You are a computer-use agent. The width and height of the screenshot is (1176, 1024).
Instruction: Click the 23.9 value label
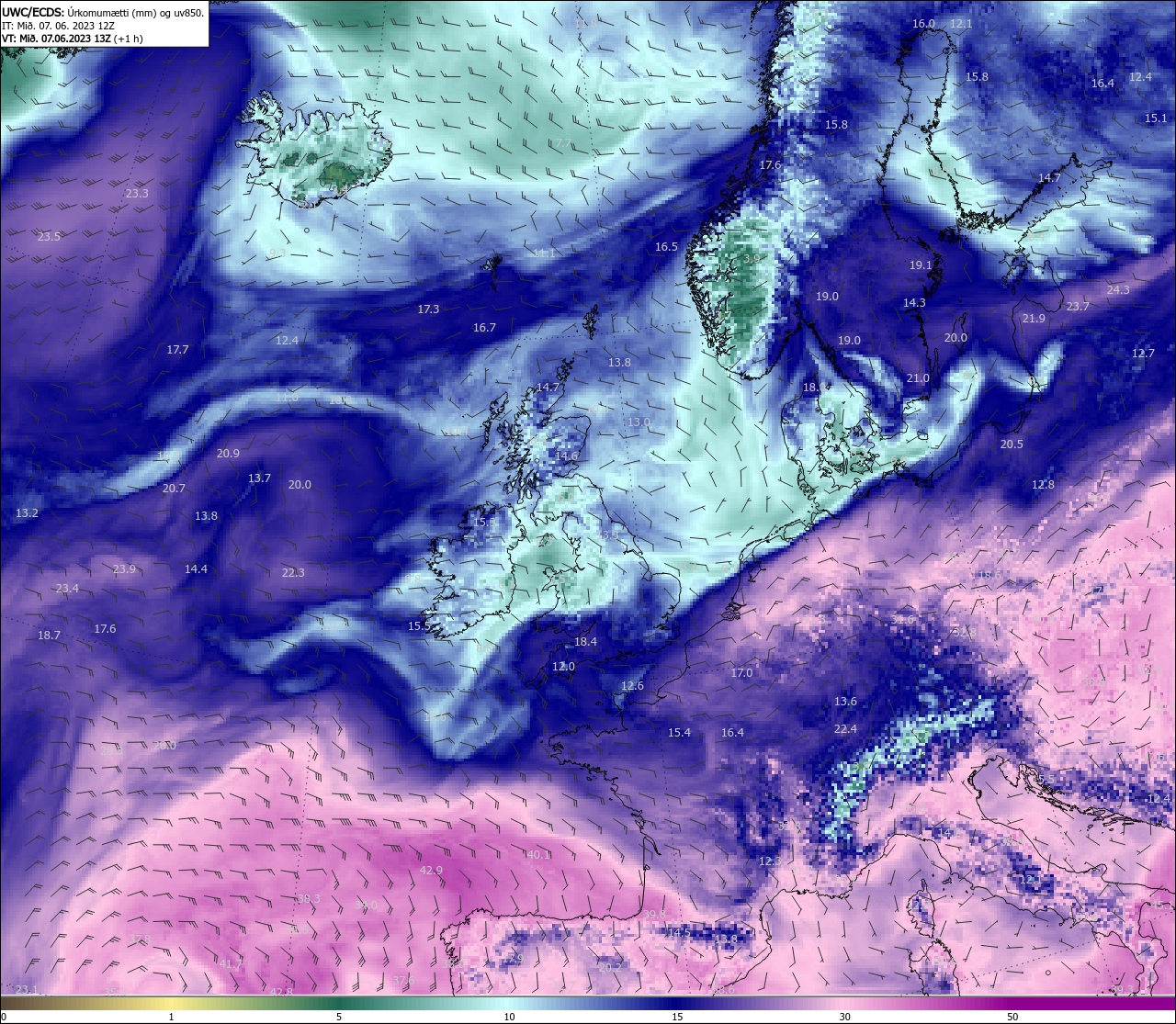pyautogui.click(x=124, y=568)
